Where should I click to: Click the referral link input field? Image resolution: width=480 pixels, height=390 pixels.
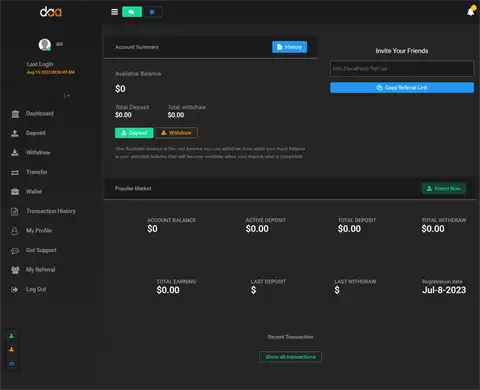tap(402, 69)
